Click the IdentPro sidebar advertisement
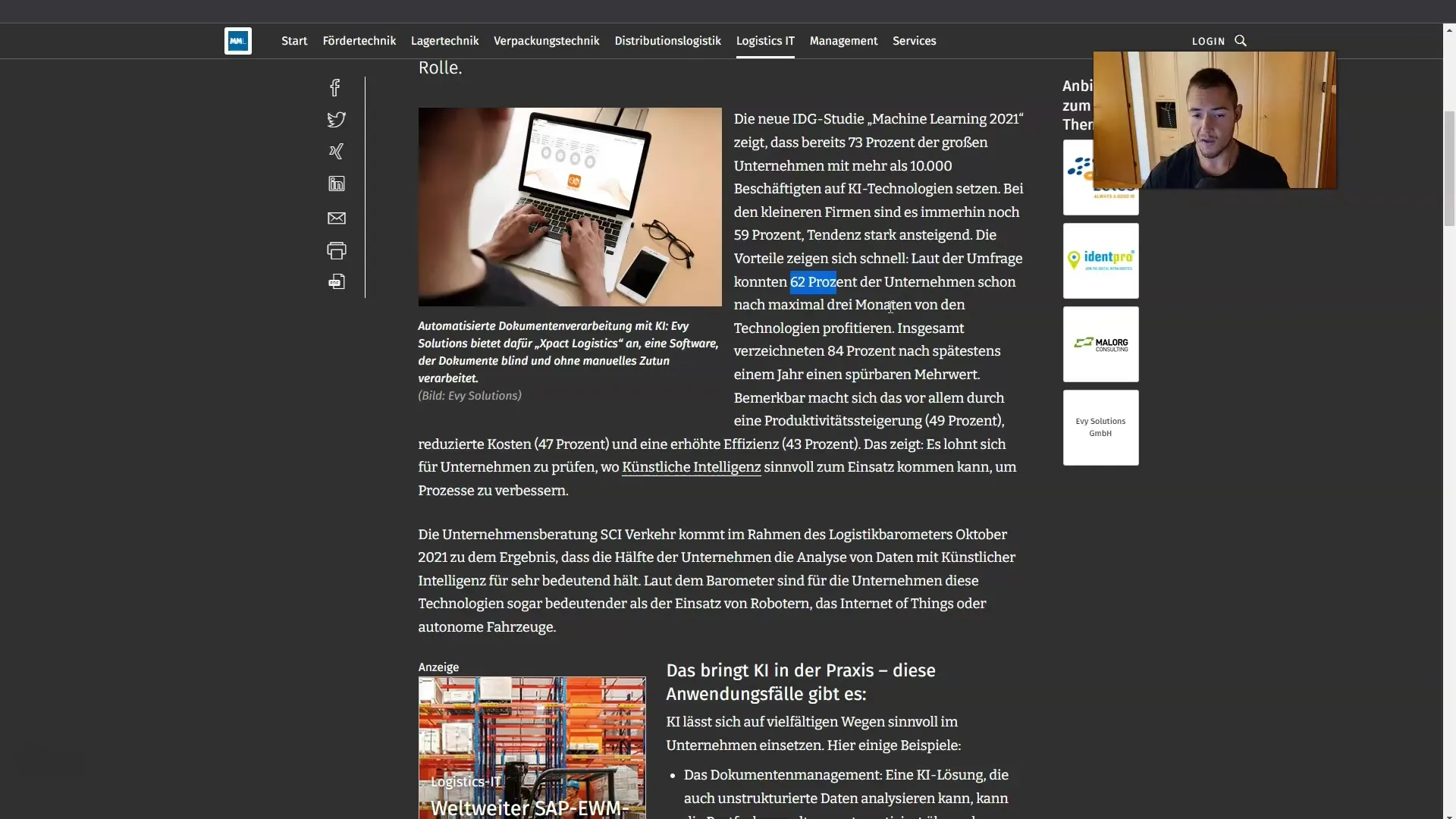 1100,259
